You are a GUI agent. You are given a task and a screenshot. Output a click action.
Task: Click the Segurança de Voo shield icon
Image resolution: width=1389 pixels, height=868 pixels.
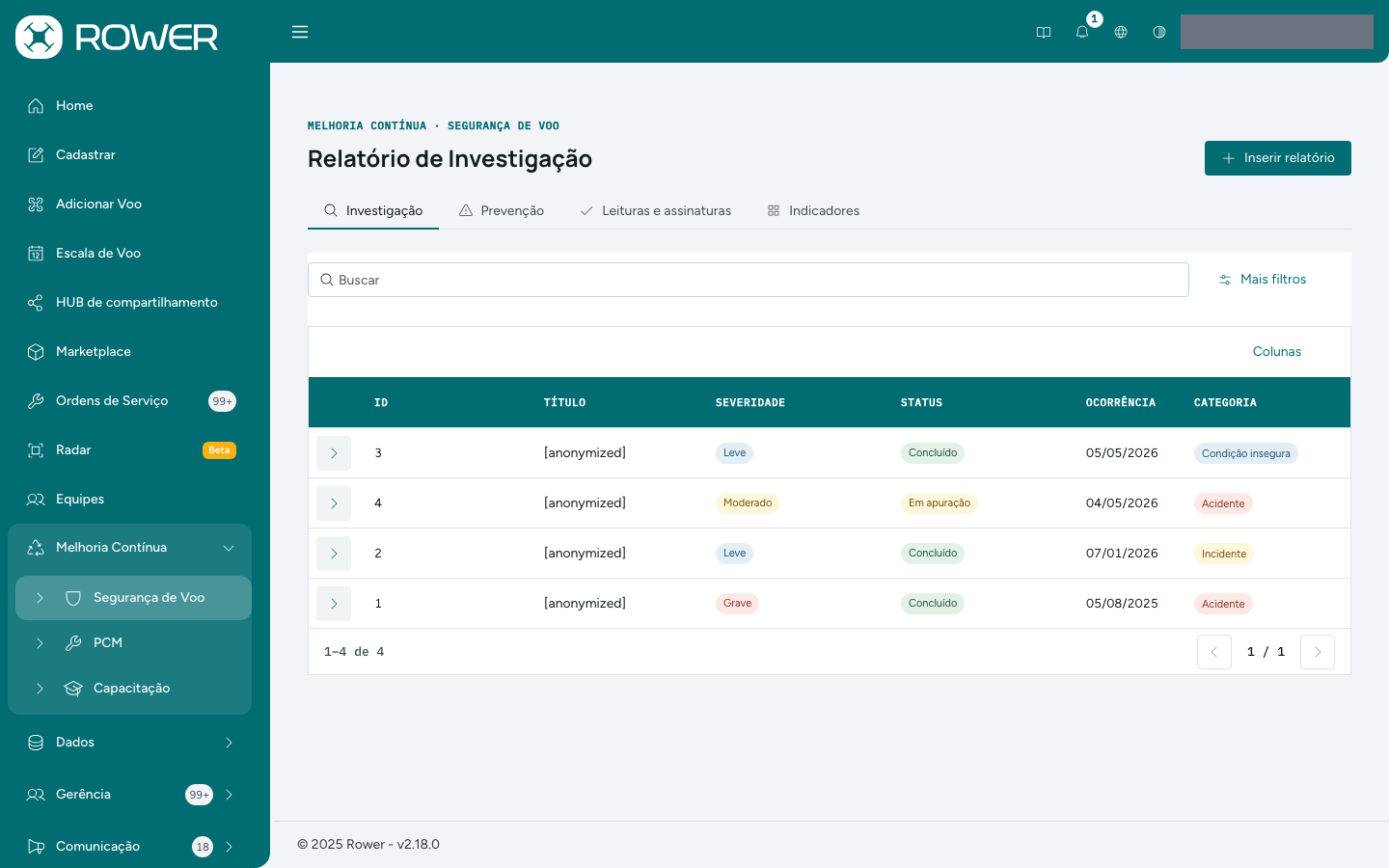(x=73, y=598)
